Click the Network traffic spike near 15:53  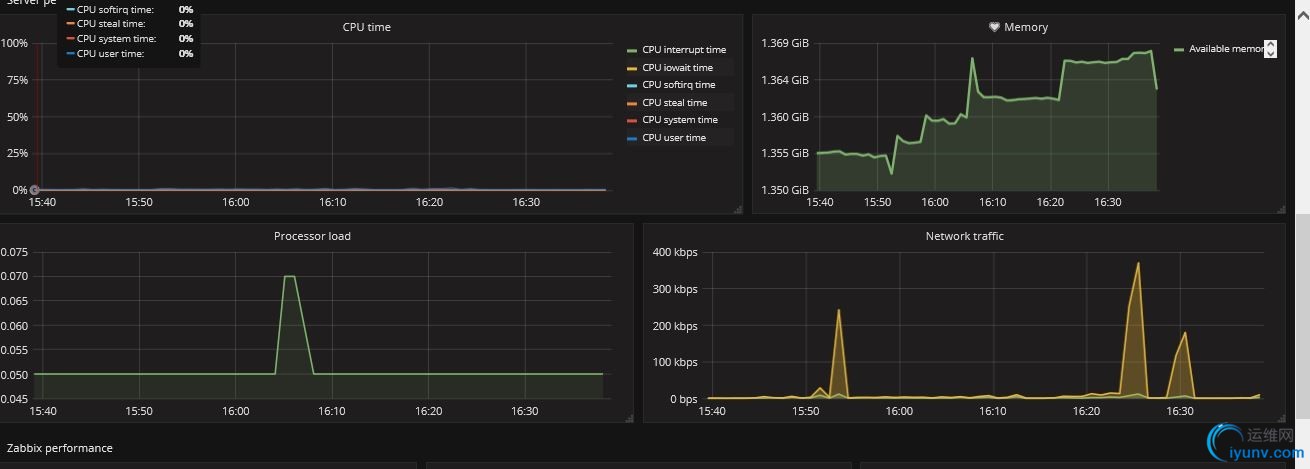tap(838, 310)
